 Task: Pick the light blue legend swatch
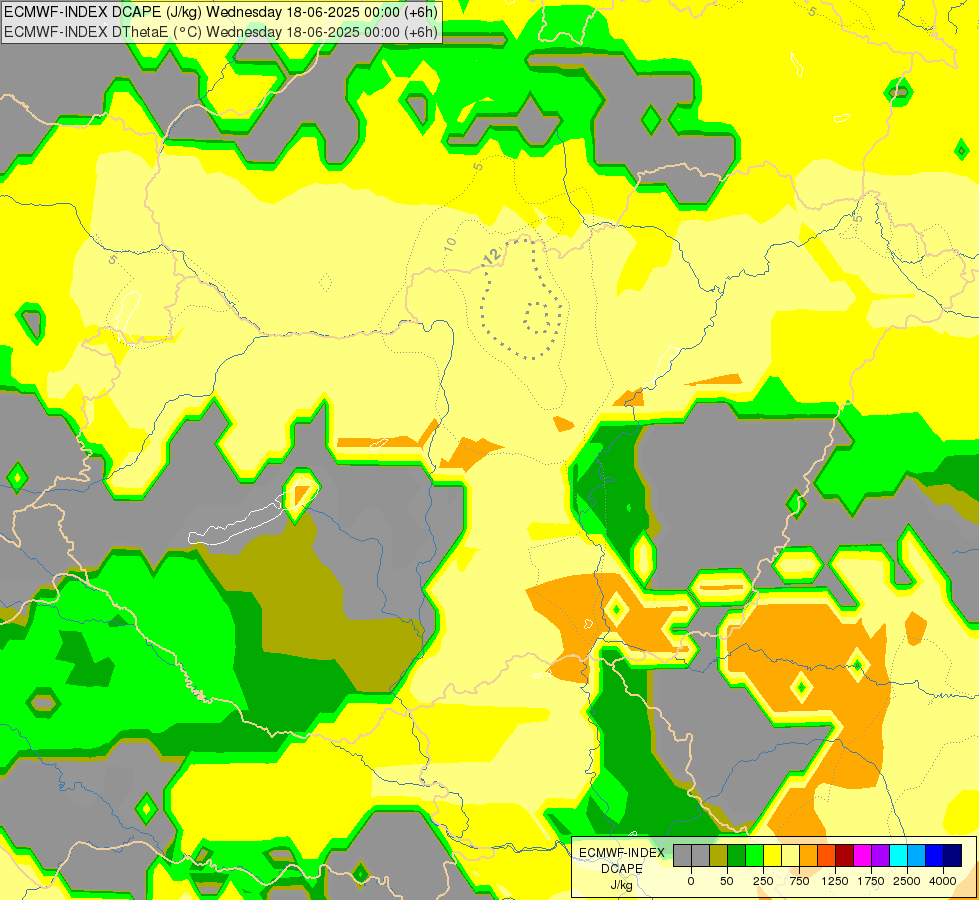click(917, 855)
